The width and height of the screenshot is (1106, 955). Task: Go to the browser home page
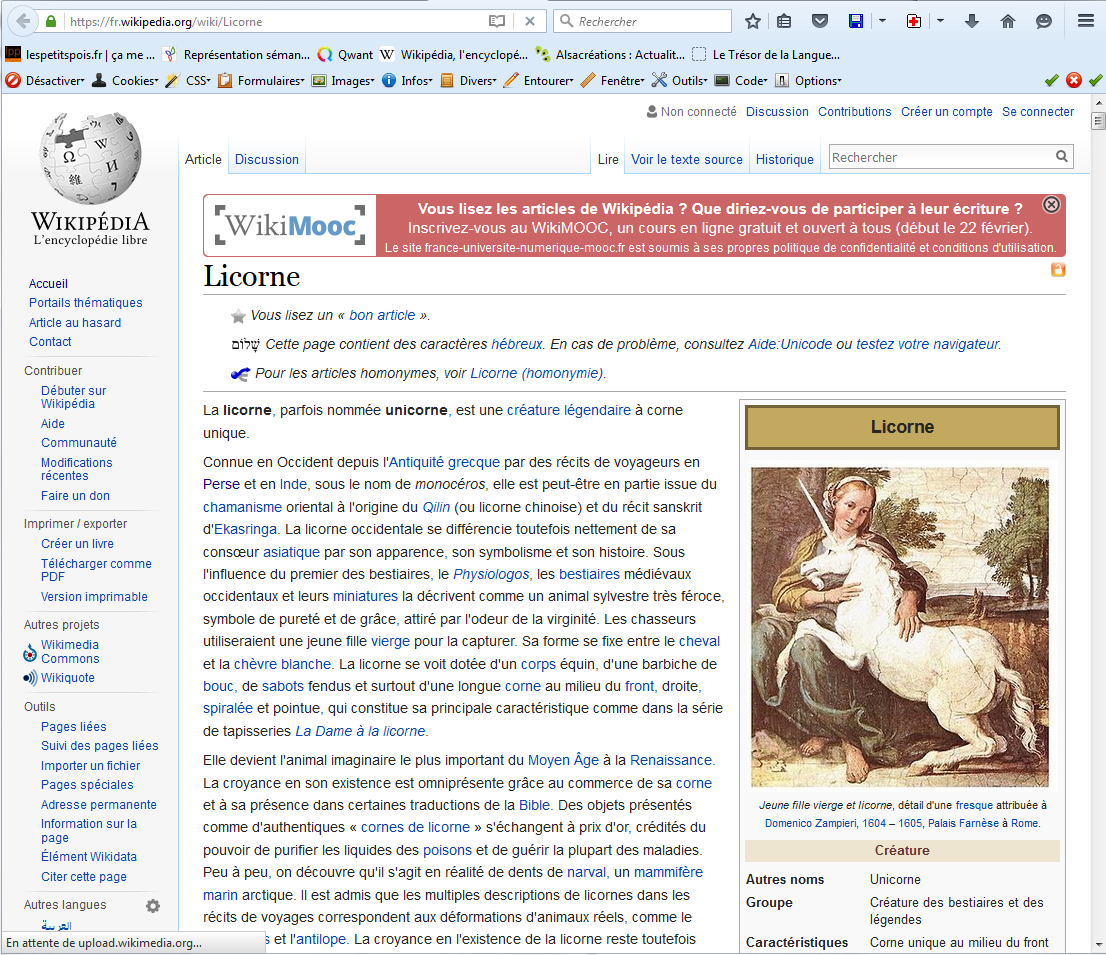tap(1008, 21)
